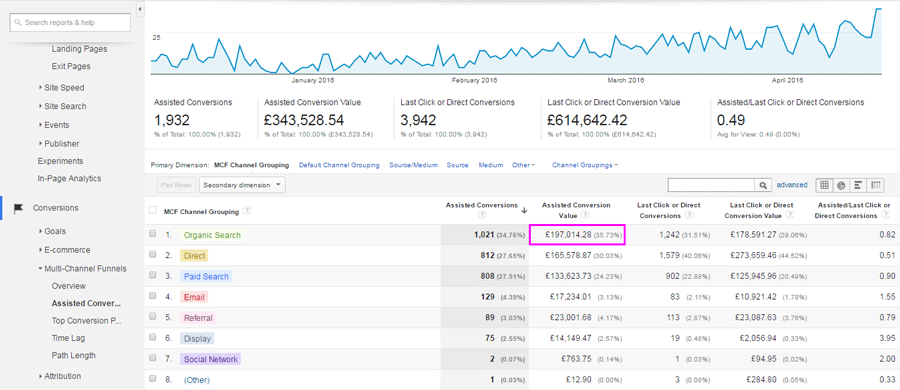Click the disabled Plot Rows button
This screenshot has width=900, height=390.
176,185
